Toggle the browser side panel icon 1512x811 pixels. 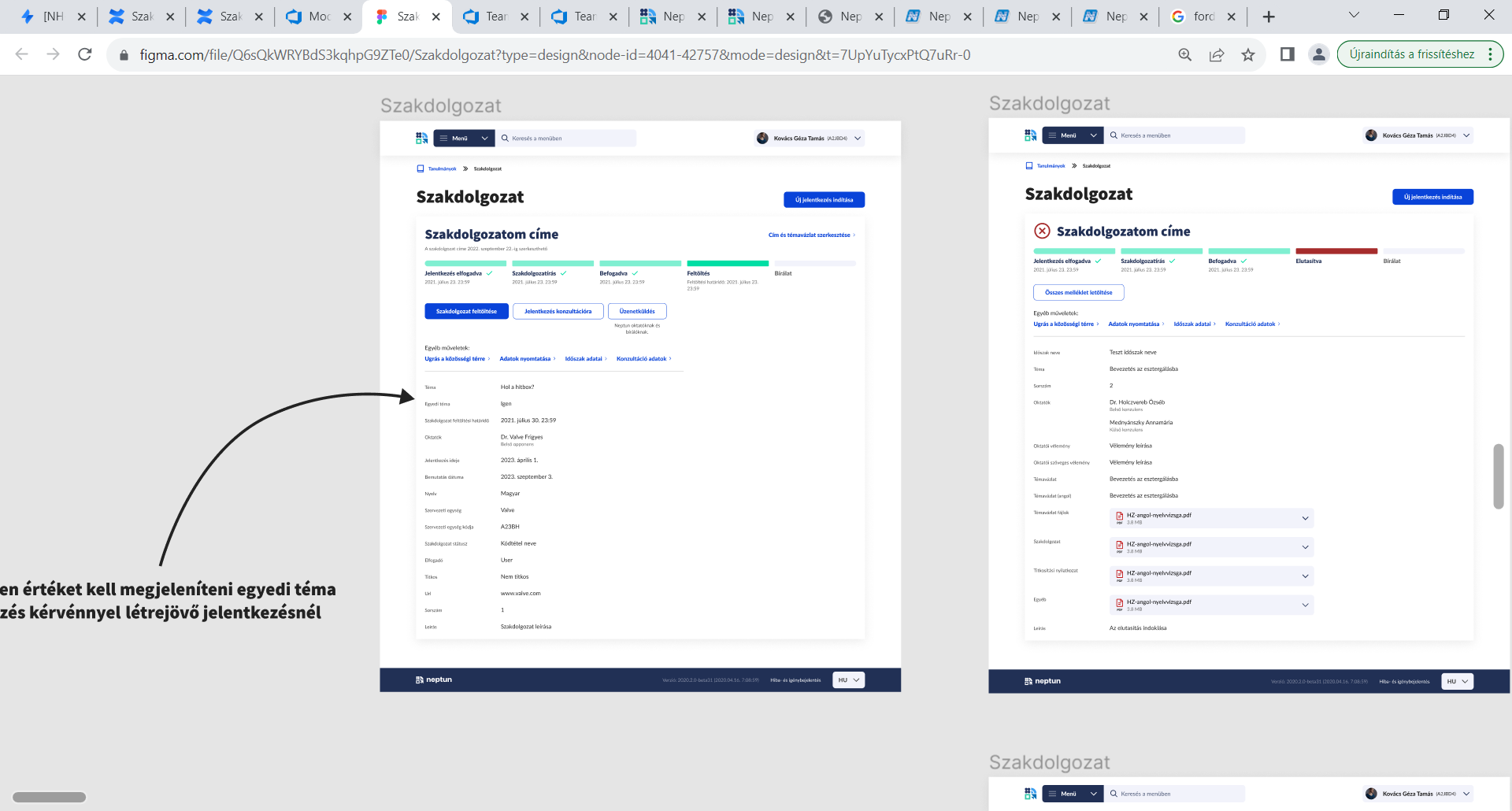click(x=1288, y=54)
